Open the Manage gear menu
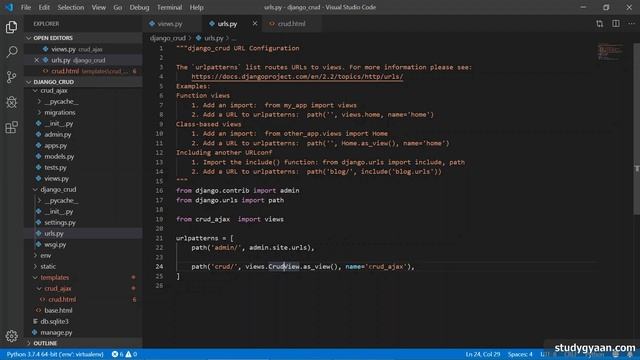Viewport: 640px width, 360px height. coord(11,336)
